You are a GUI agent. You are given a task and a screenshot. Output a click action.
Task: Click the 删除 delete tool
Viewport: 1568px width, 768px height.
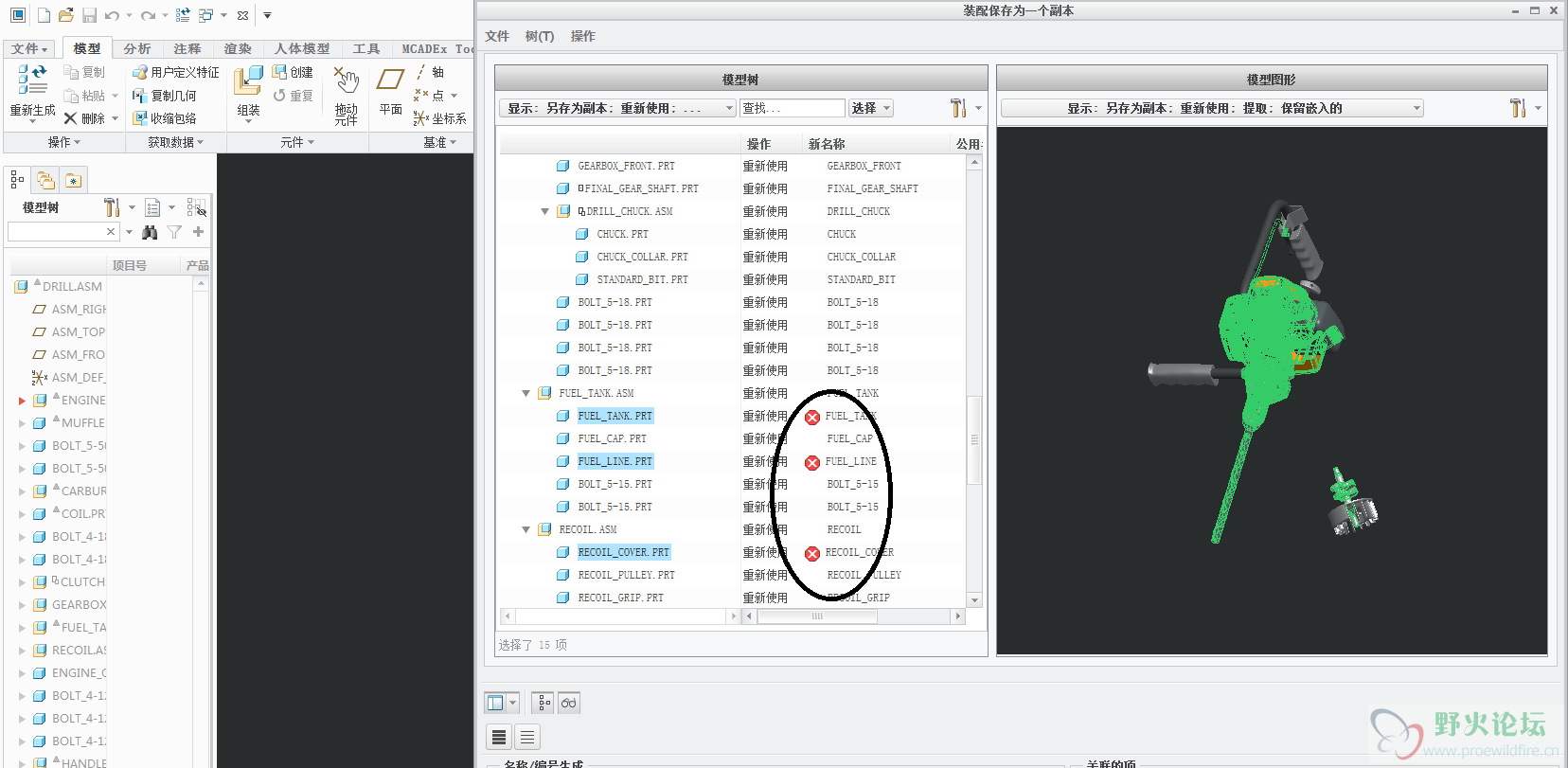click(x=84, y=118)
